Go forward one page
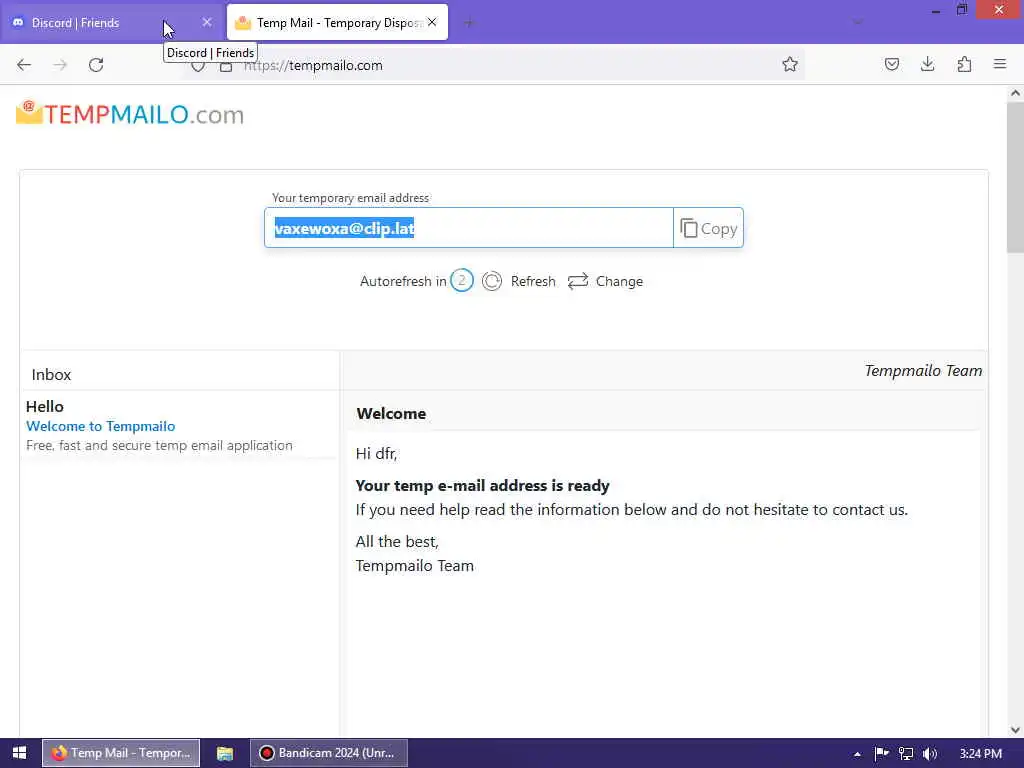This screenshot has width=1024, height=768. (60, 65)
